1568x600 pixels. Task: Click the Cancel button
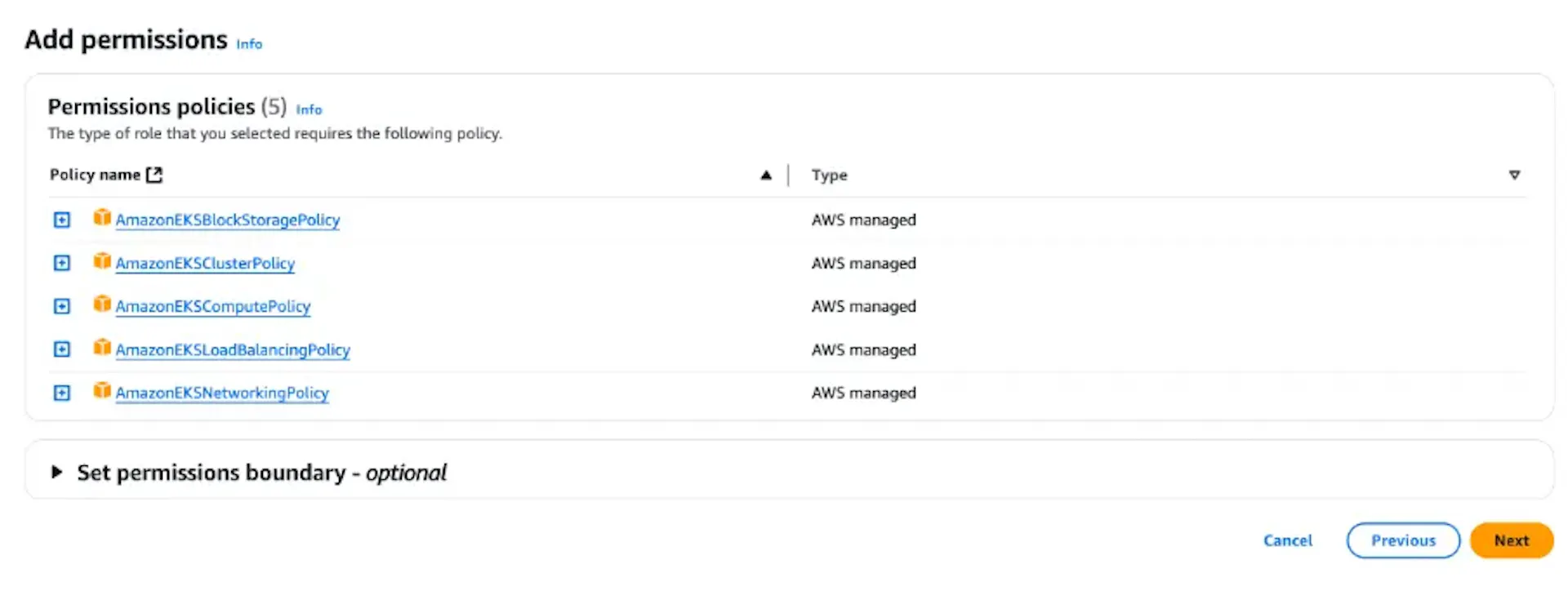1288,540
